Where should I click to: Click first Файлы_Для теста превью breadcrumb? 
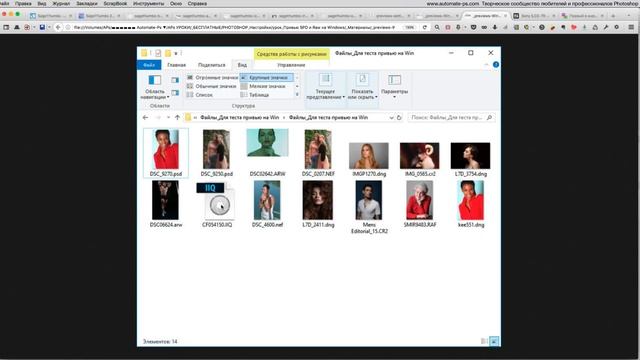coord(240,118)
